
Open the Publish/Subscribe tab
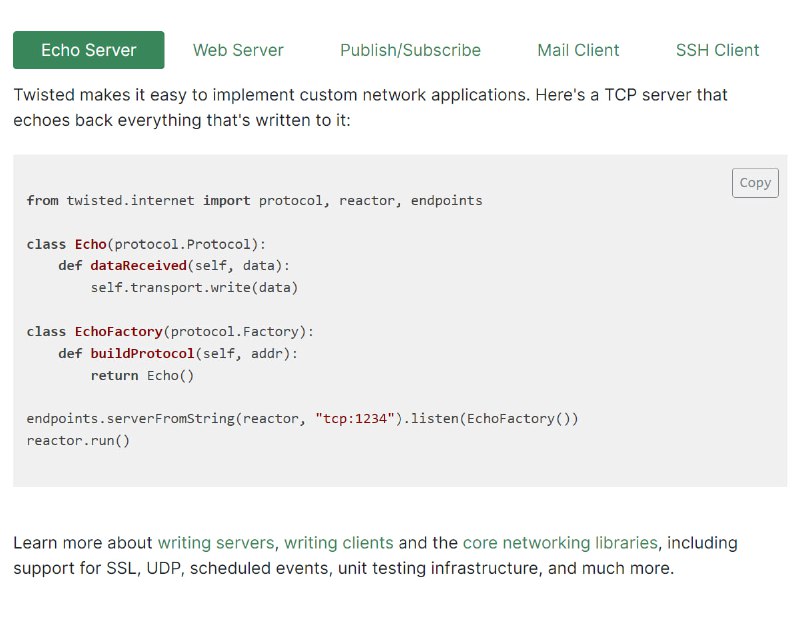pos(410,50)
